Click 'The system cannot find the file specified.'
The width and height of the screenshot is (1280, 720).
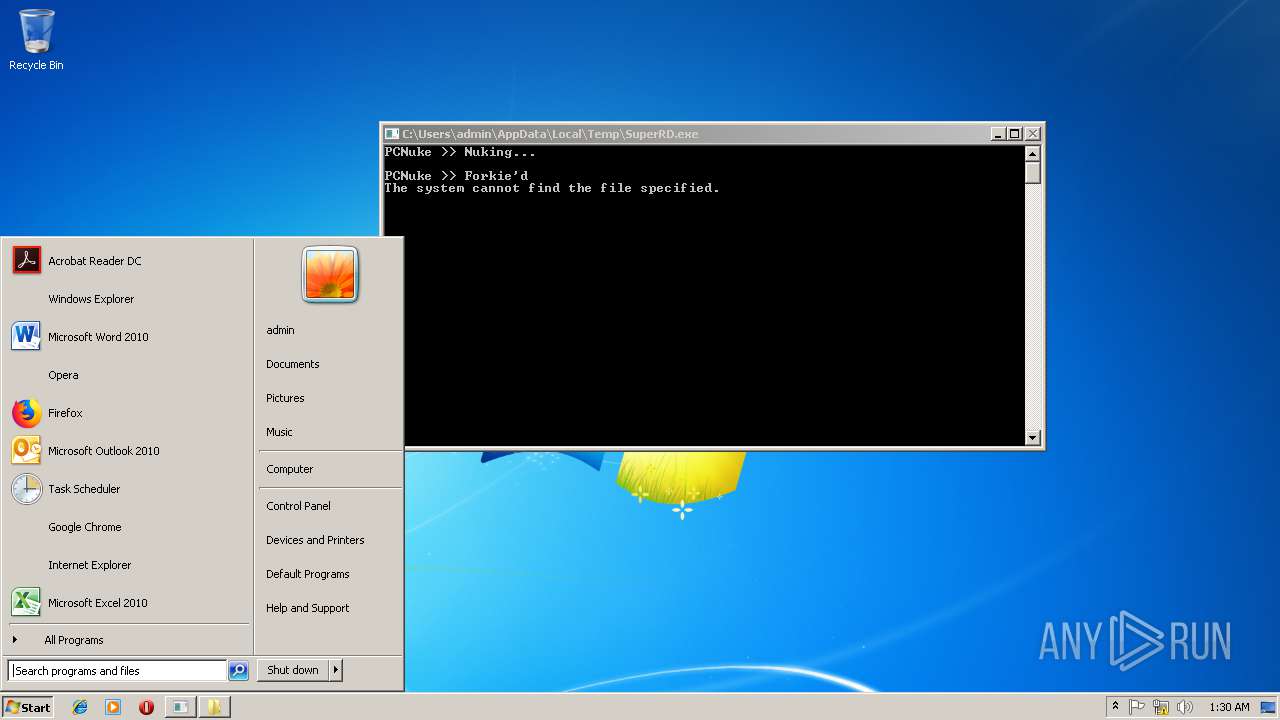(x=552, y=188)
